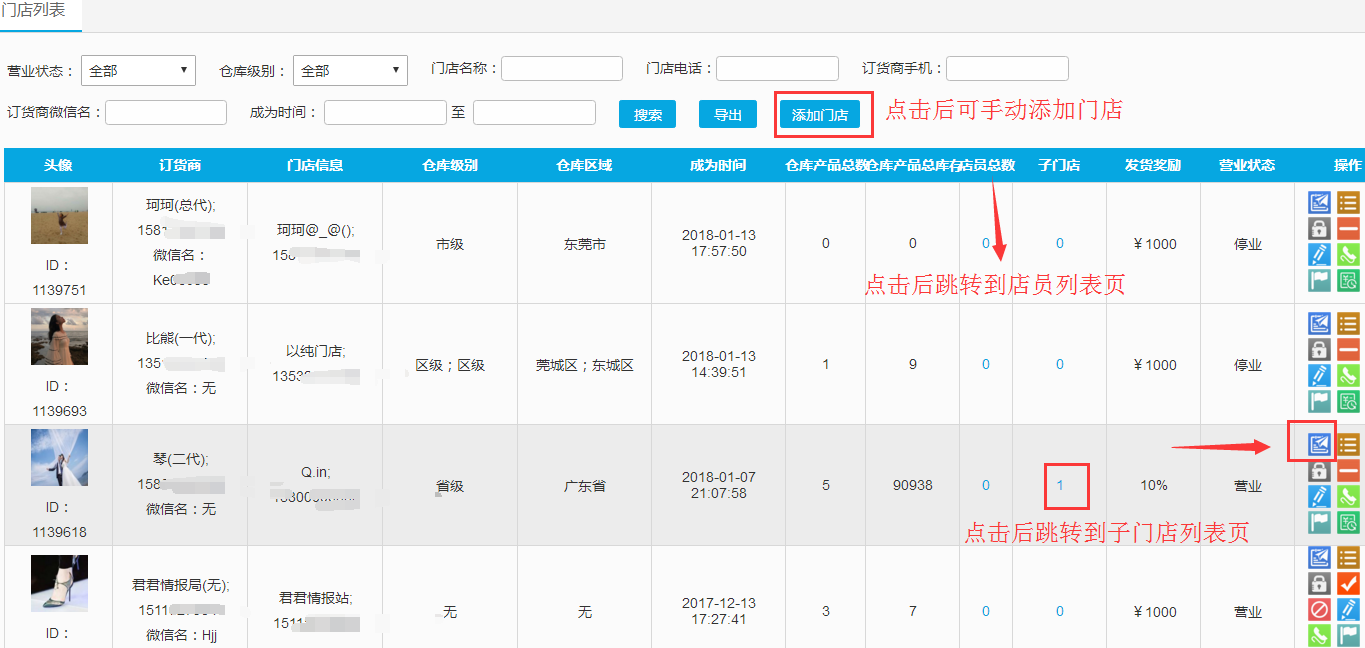Screen dimensions: 1365x648
Task: Open the 子门店 link in 比熊's row
Action: click(x=1060, y=364)
